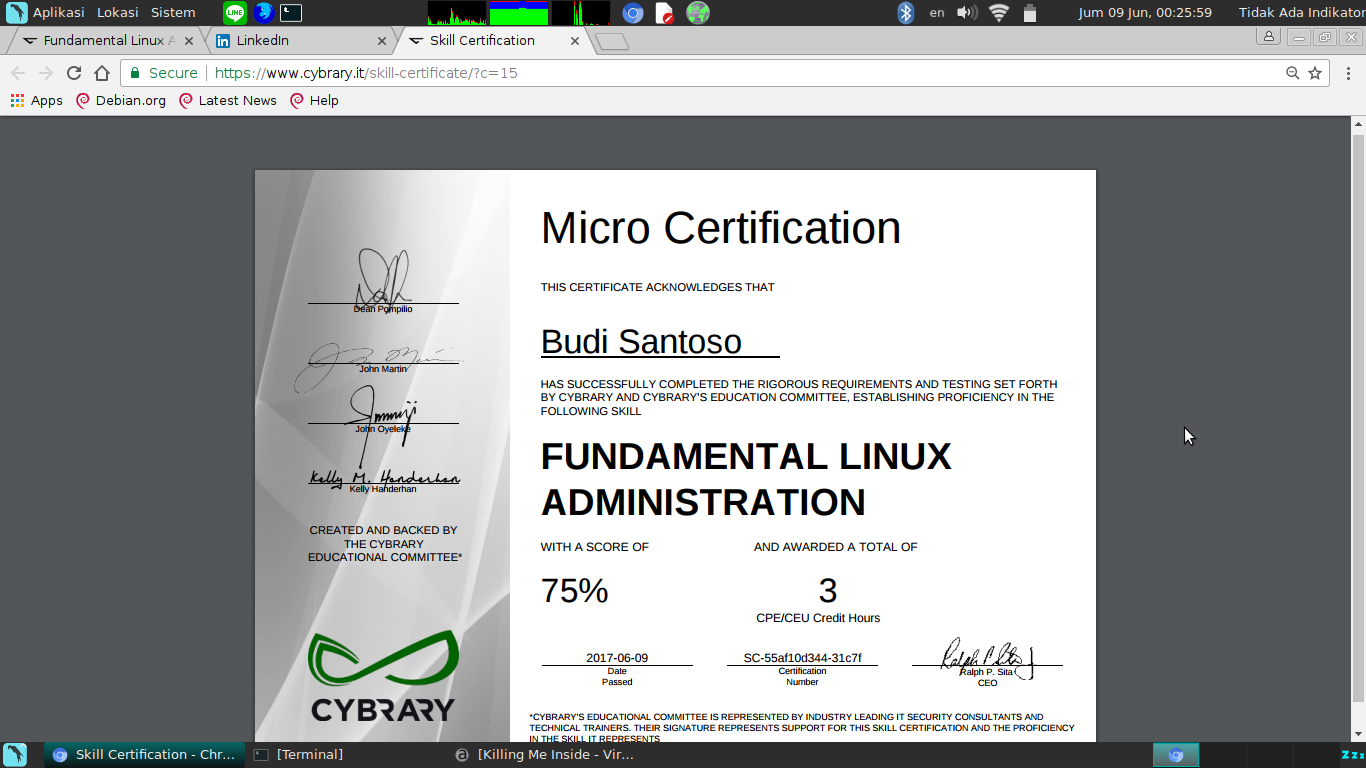Click the date passed 2017-06-09
Image resolution: width=1366 pixels, height=768 pixels.
point(617,658)
